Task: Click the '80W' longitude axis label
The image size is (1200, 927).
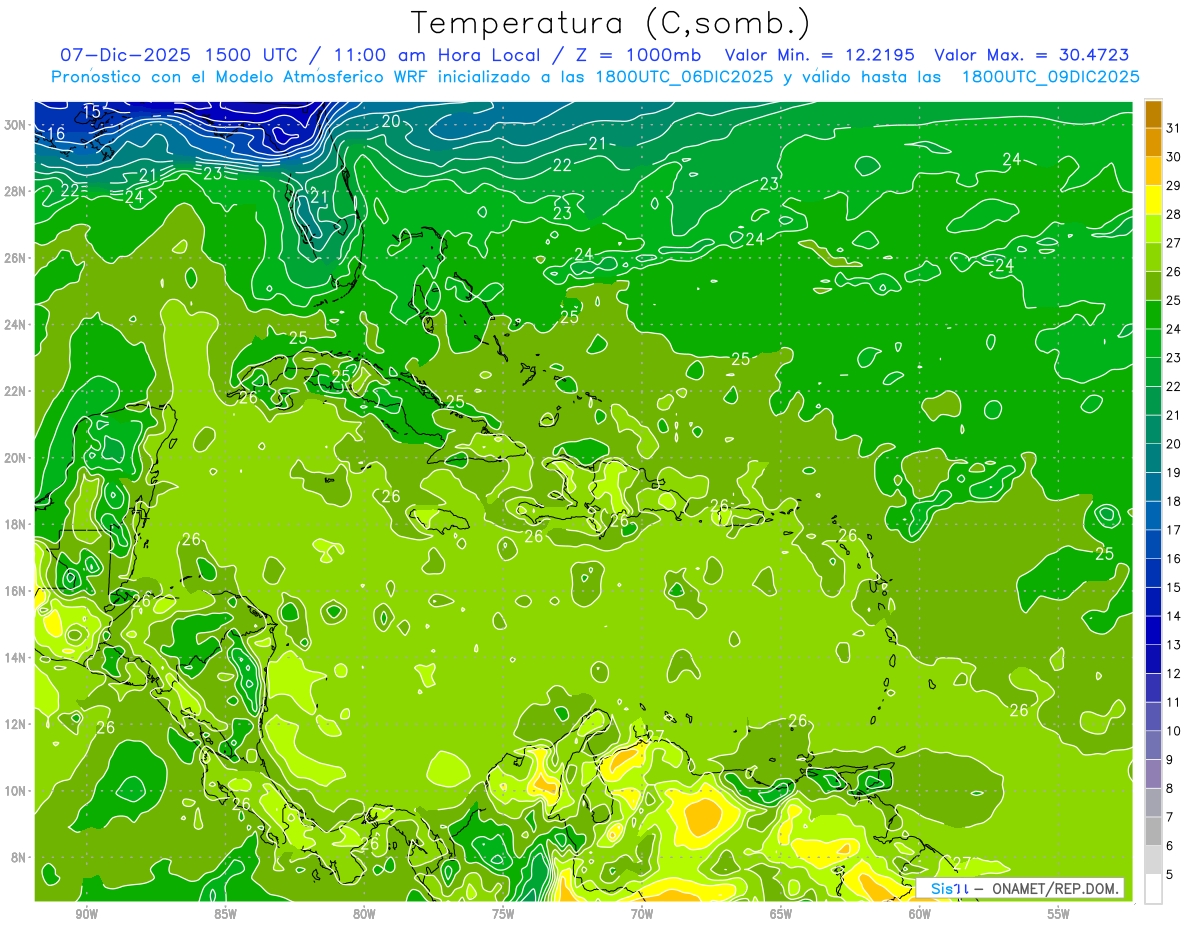Action: click(364, 915)
